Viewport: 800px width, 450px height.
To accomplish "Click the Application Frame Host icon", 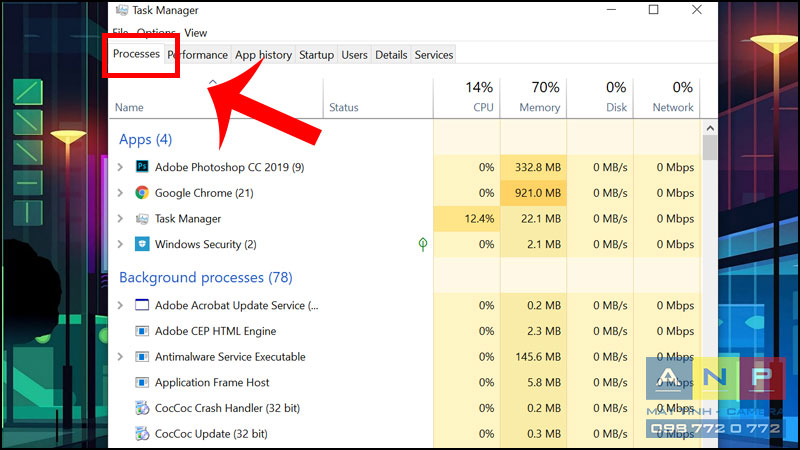I will click(142, 382).
